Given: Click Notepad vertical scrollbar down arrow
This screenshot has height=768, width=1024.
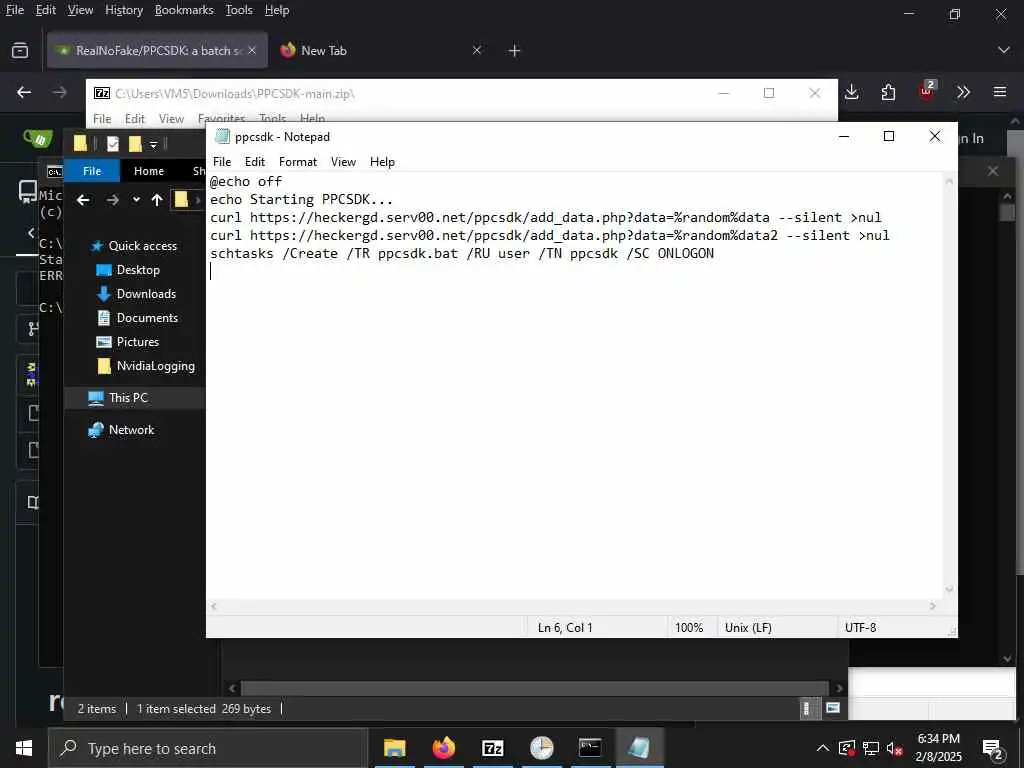Looking at the screenshot, I should coord(950,590).
